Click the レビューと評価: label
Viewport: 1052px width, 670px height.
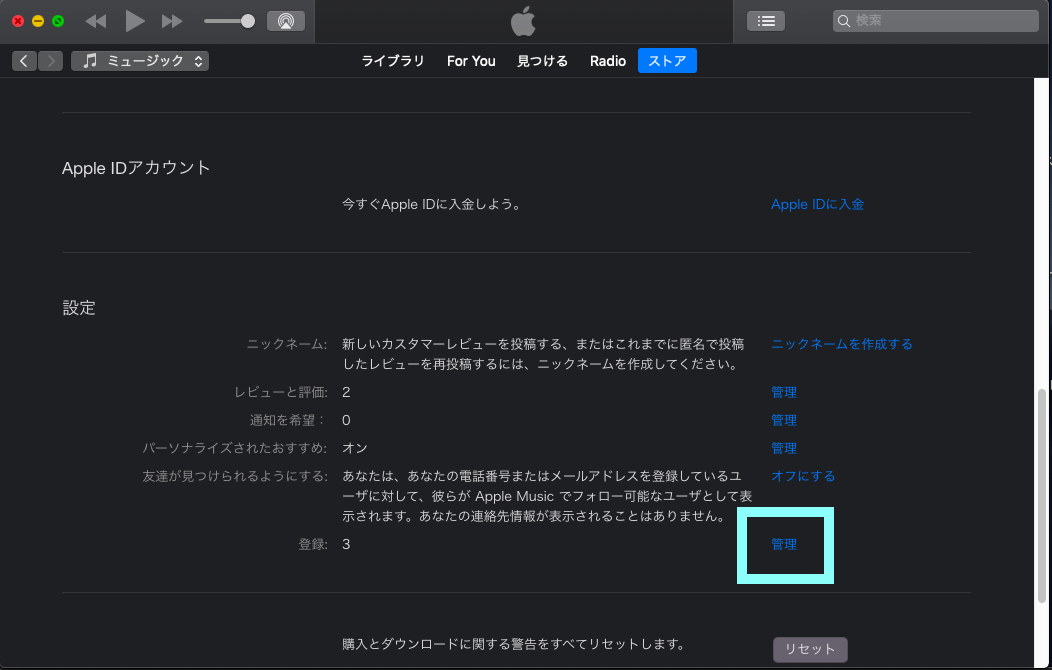(x=280, y=392)
